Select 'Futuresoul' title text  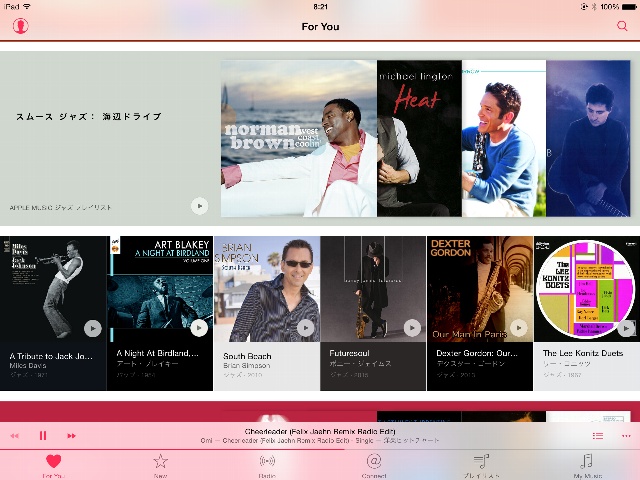[x=349, y=353]
